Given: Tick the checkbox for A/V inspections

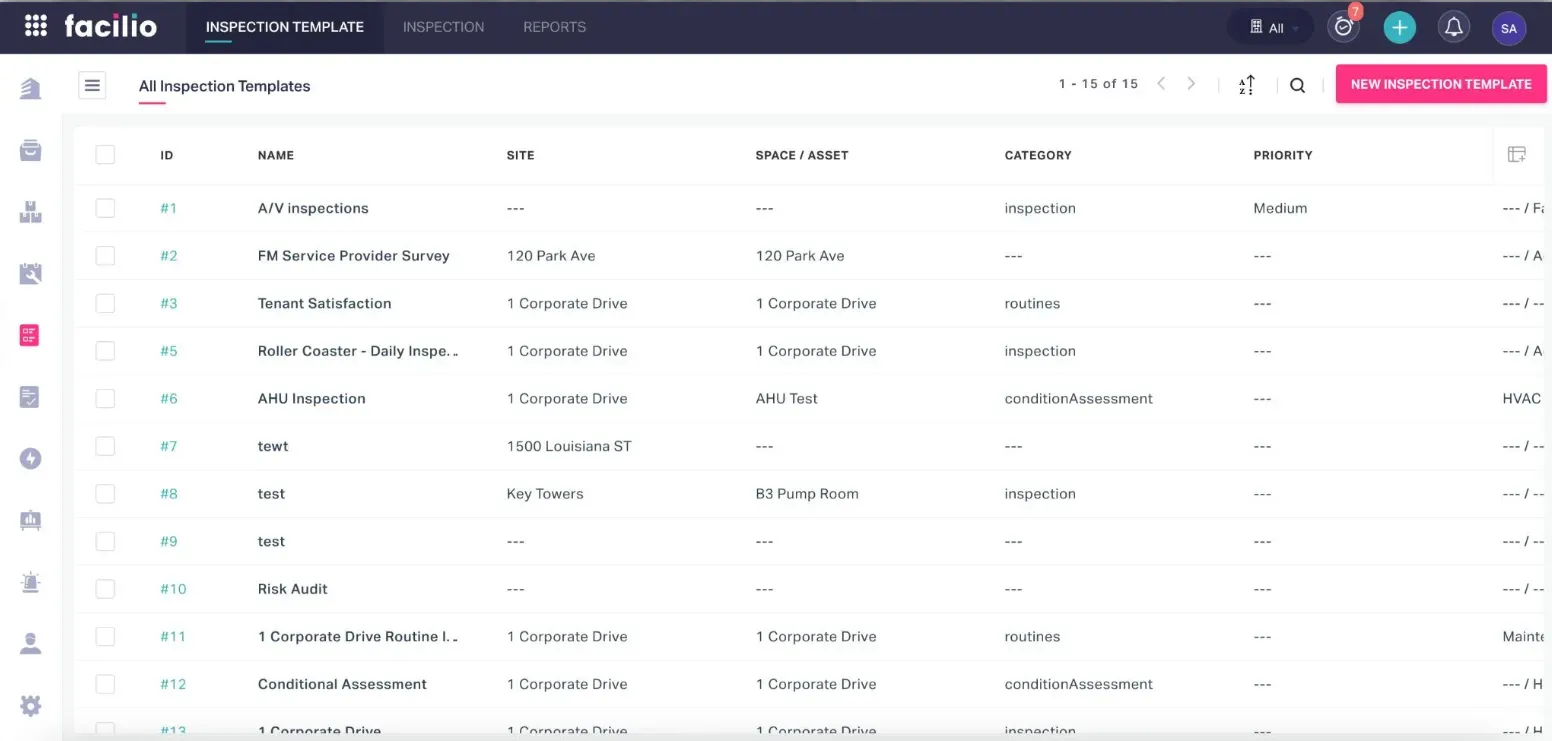Looking at the screenshot, I should pos(105,208).
